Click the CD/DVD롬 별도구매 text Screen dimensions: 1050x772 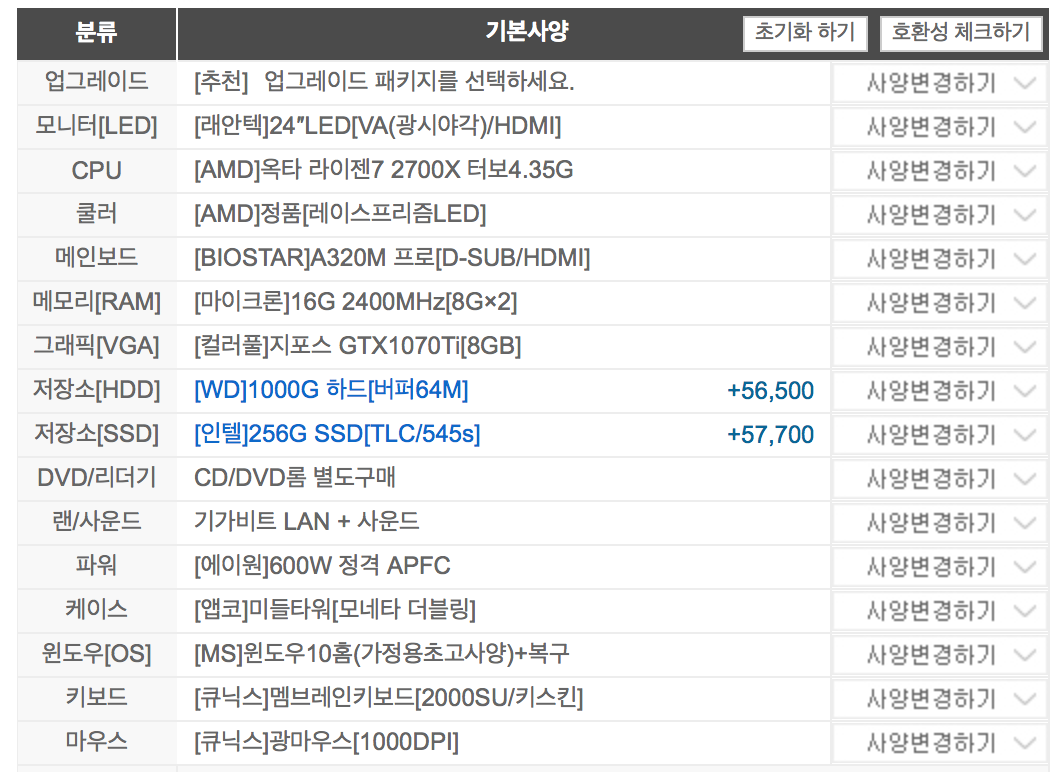[295, 478]
